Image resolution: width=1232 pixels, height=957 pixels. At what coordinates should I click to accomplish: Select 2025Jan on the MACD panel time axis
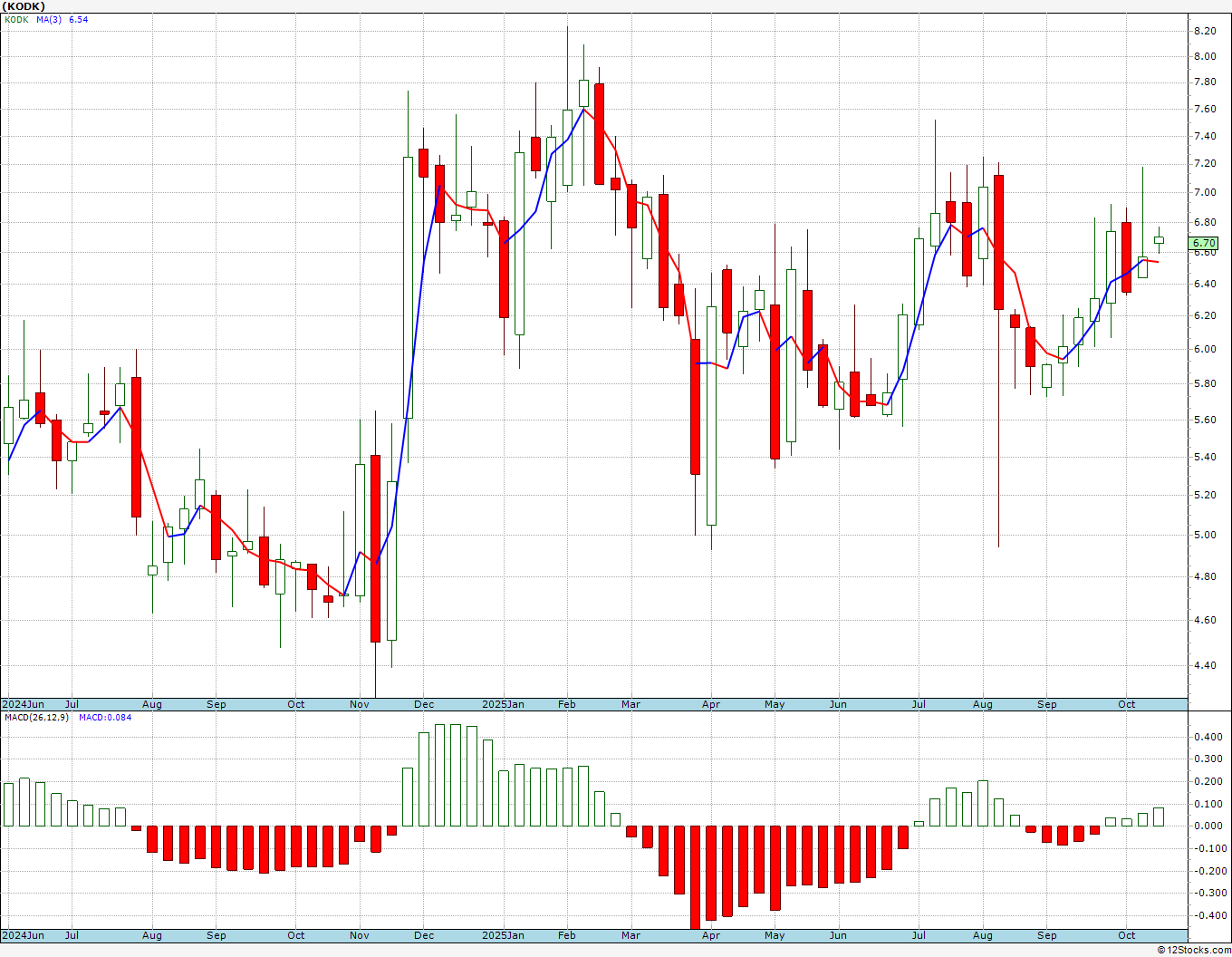(x=503, y=935)
